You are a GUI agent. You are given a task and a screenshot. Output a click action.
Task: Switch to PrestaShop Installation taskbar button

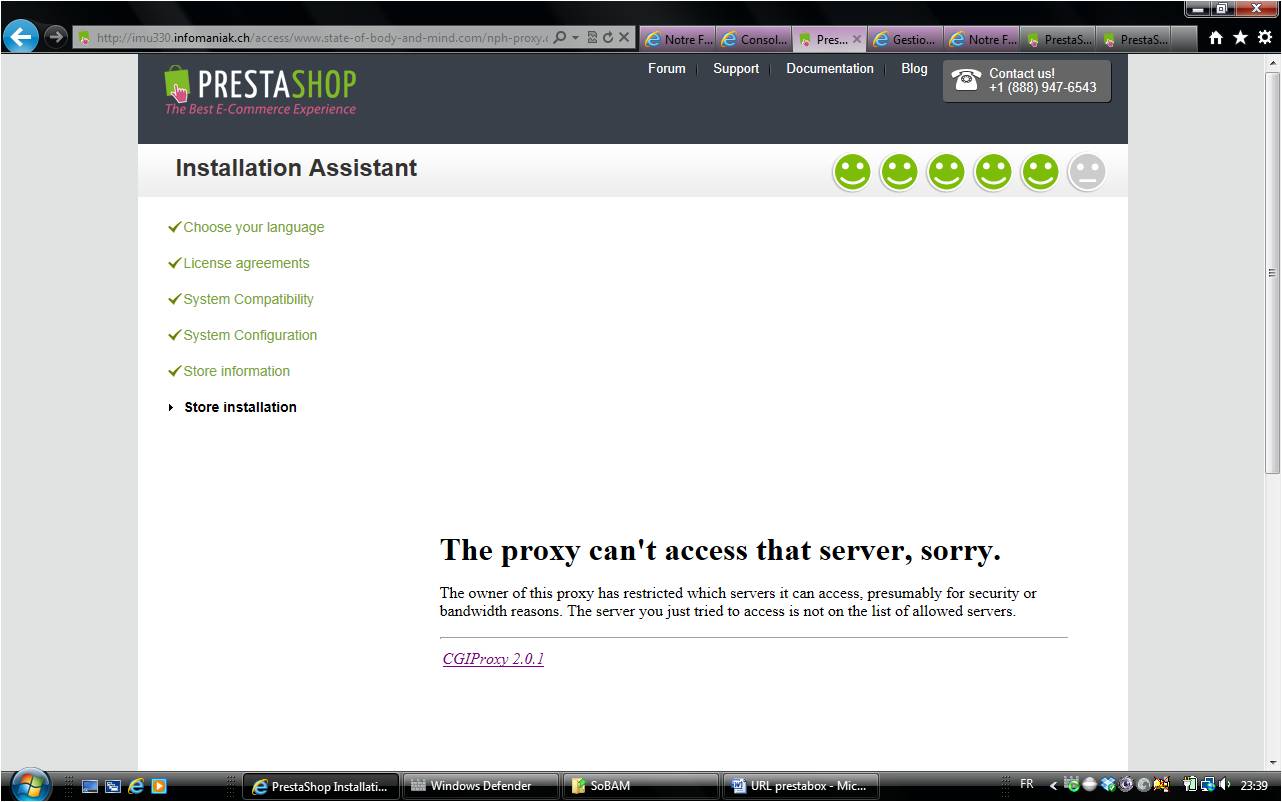[x=321, y=786]
